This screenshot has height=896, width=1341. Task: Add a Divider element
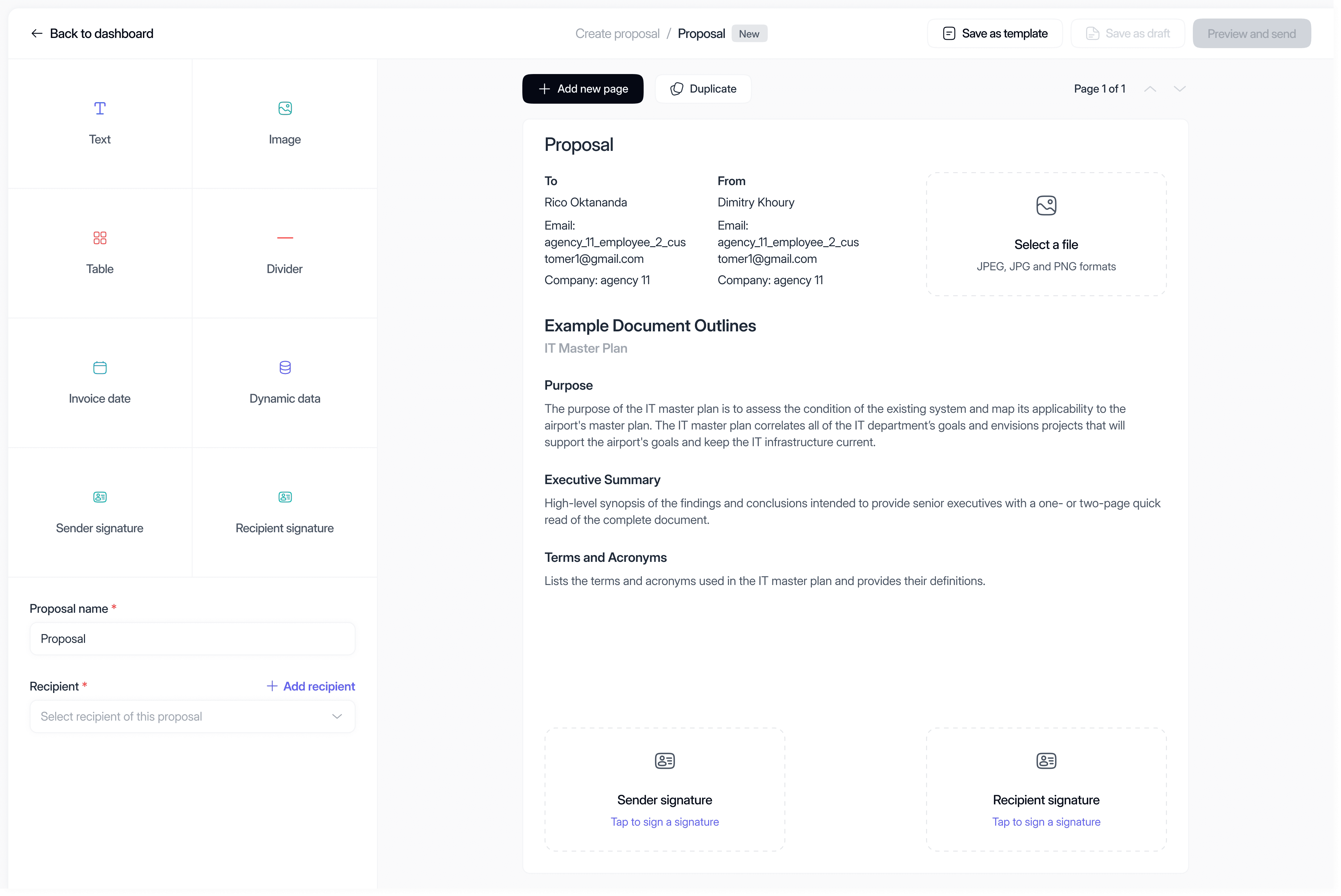pyautogui.click(x=285, y=252)
